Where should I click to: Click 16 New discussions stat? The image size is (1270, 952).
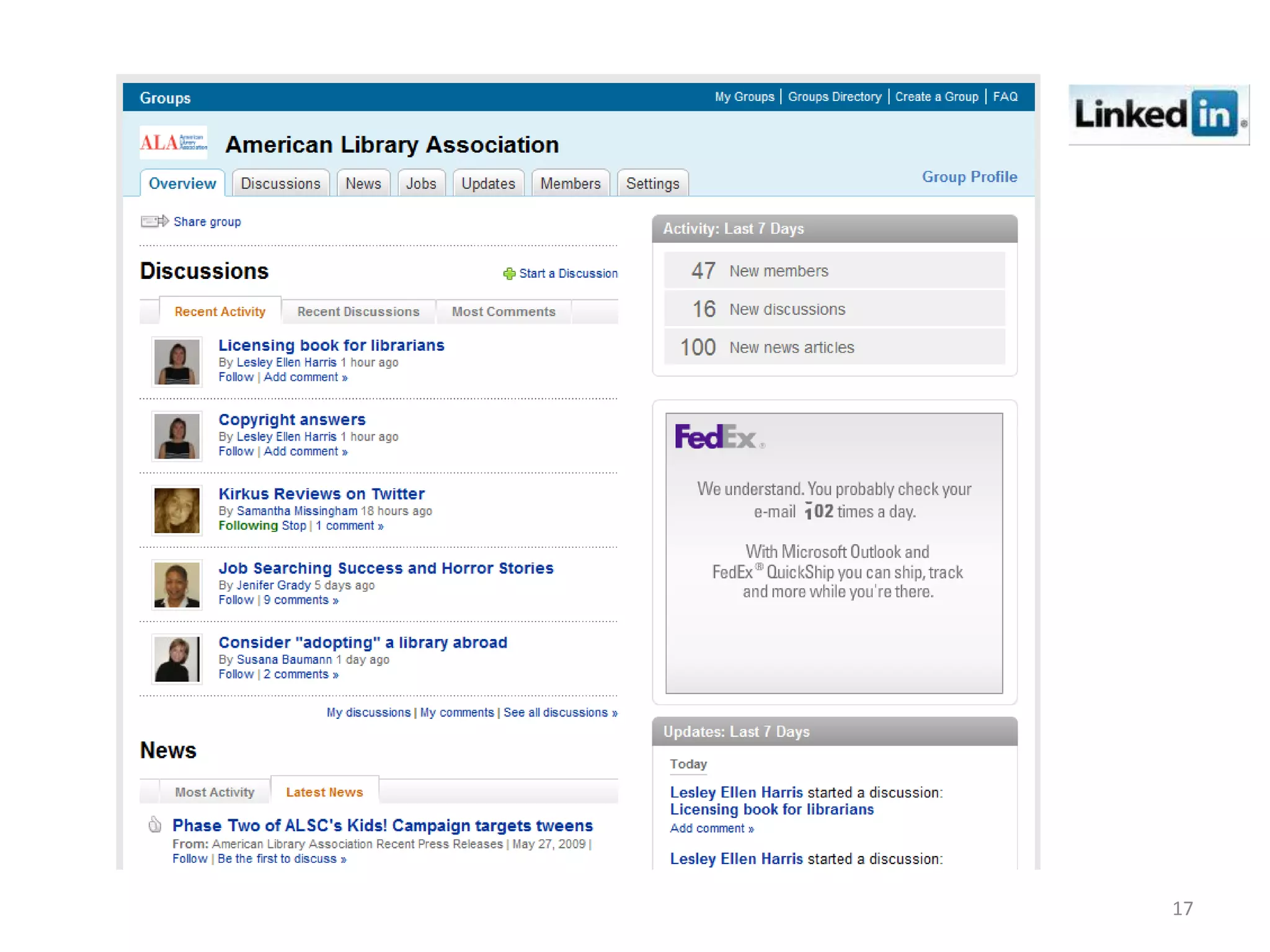[x=834, y=309]
